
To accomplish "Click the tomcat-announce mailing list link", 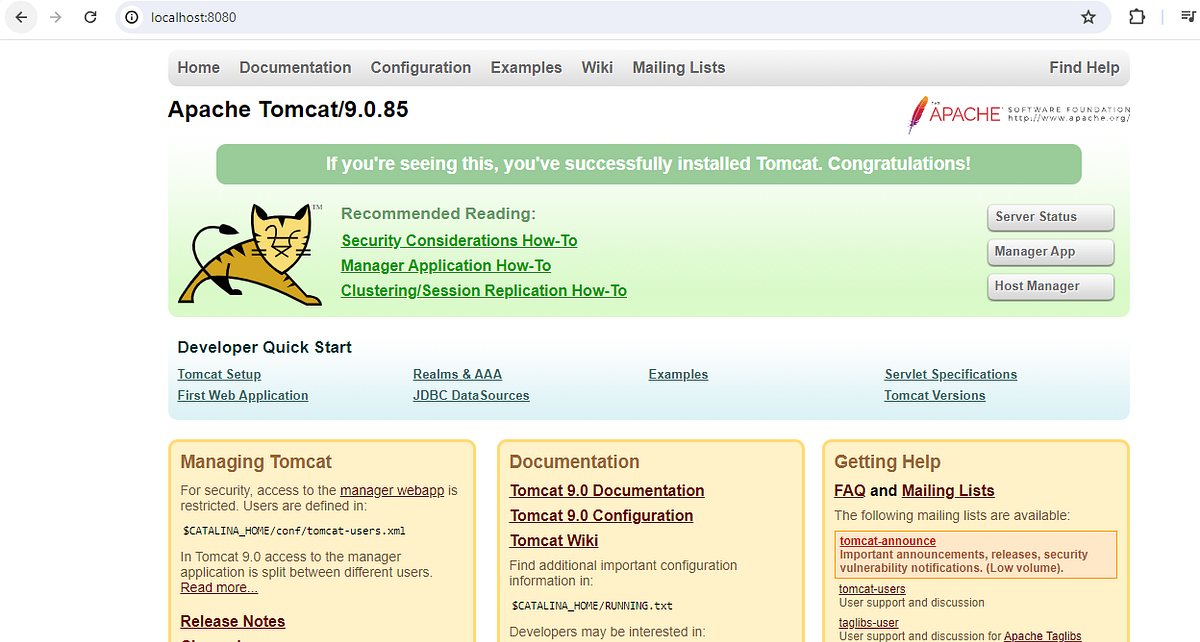I will point(887,540).
